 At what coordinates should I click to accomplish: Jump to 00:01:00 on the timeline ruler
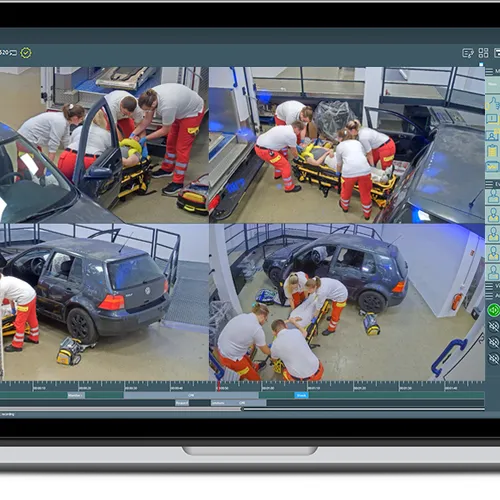pos(268,388)
